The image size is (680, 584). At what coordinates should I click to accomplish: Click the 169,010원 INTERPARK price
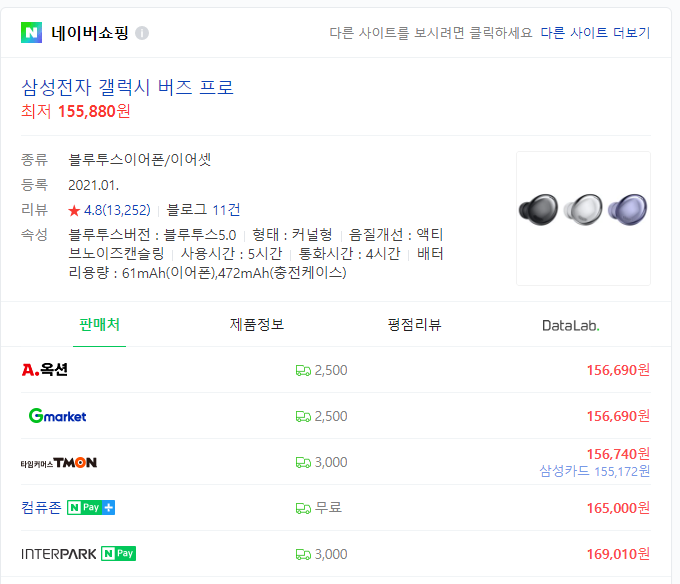pos(618,554)
